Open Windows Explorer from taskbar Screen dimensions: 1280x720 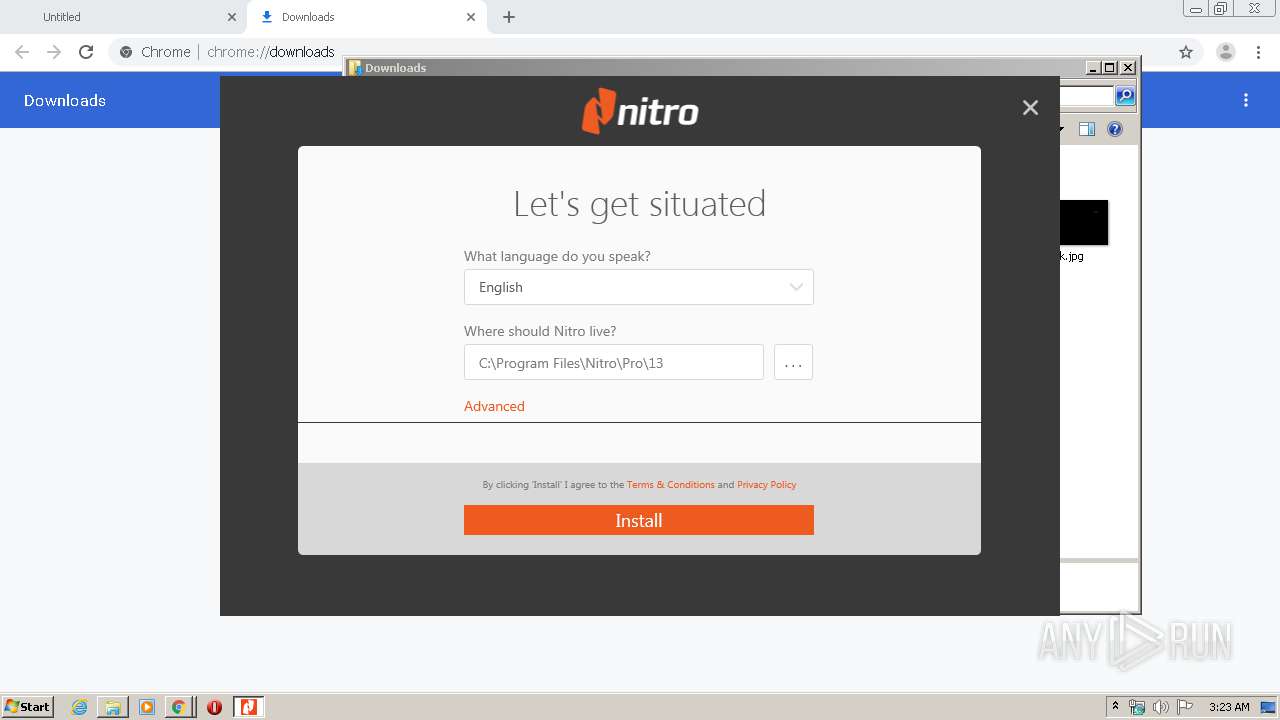click(x=113, y=707)
